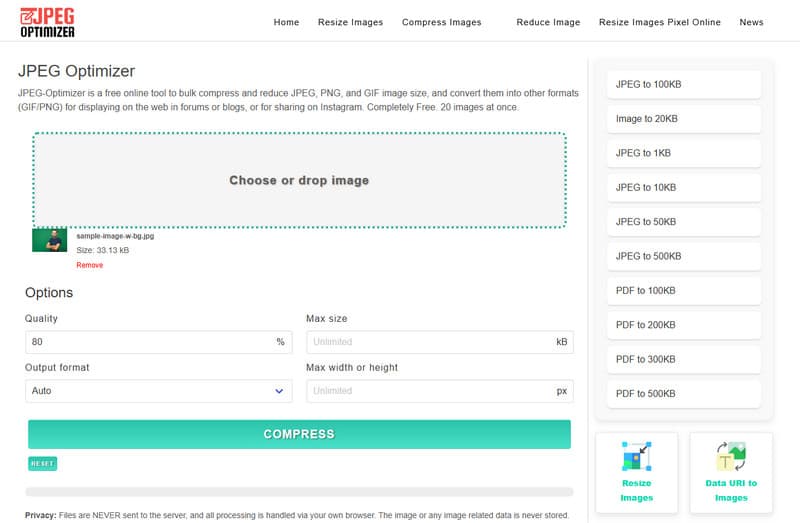The width and height of the screenshot is (800, 523).
Task: Open the JPEG to 100KB link
Action: 684,85
